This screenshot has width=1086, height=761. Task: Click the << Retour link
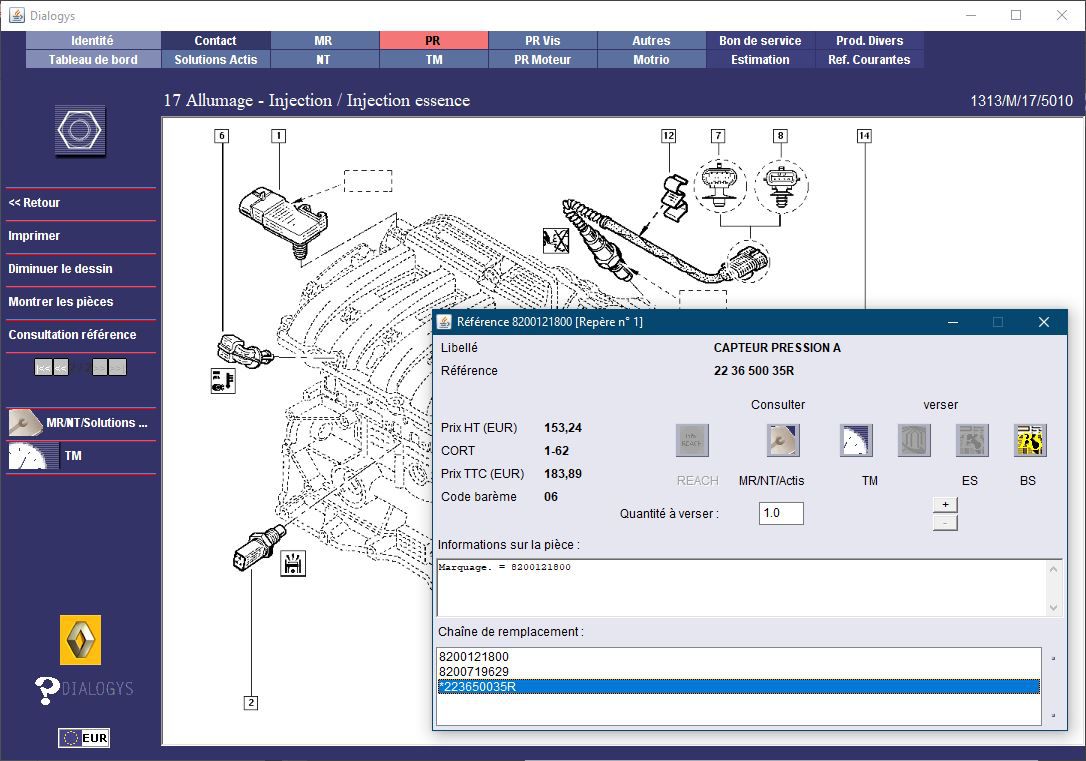click(x=34, y=203)
